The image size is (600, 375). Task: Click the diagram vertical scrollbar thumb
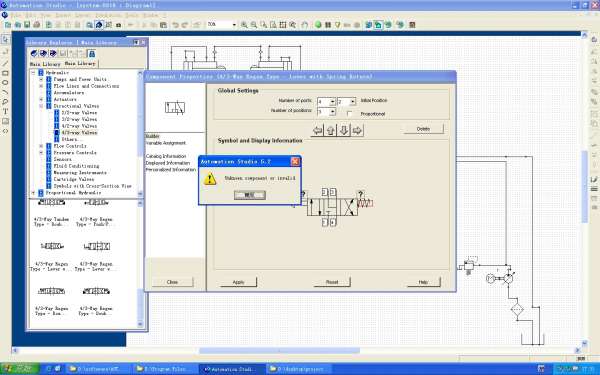tap(585, 187)
